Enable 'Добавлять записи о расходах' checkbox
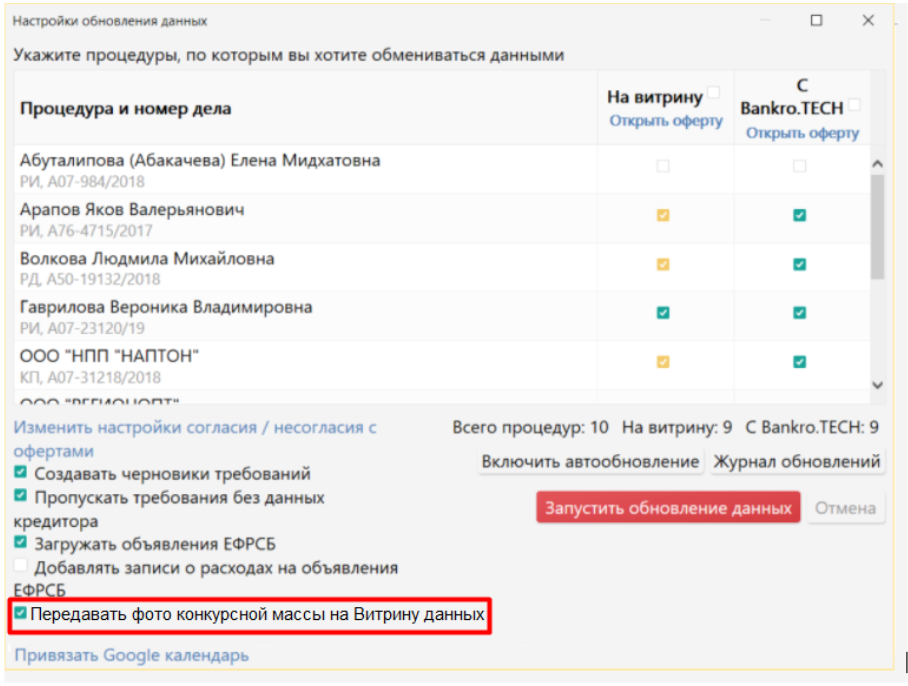The height and width of the screenshot is (686, 908). coord(21,566)
